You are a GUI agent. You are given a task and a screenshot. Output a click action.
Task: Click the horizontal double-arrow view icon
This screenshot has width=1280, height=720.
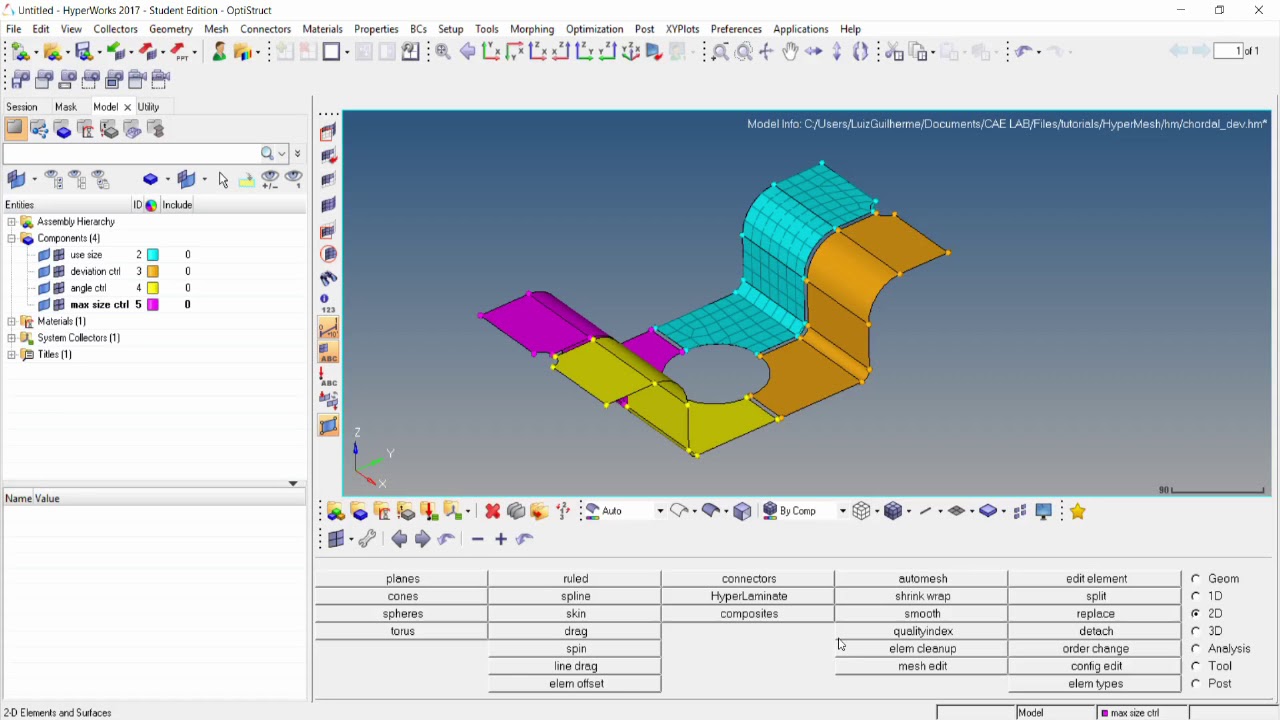tap(813, 52)
